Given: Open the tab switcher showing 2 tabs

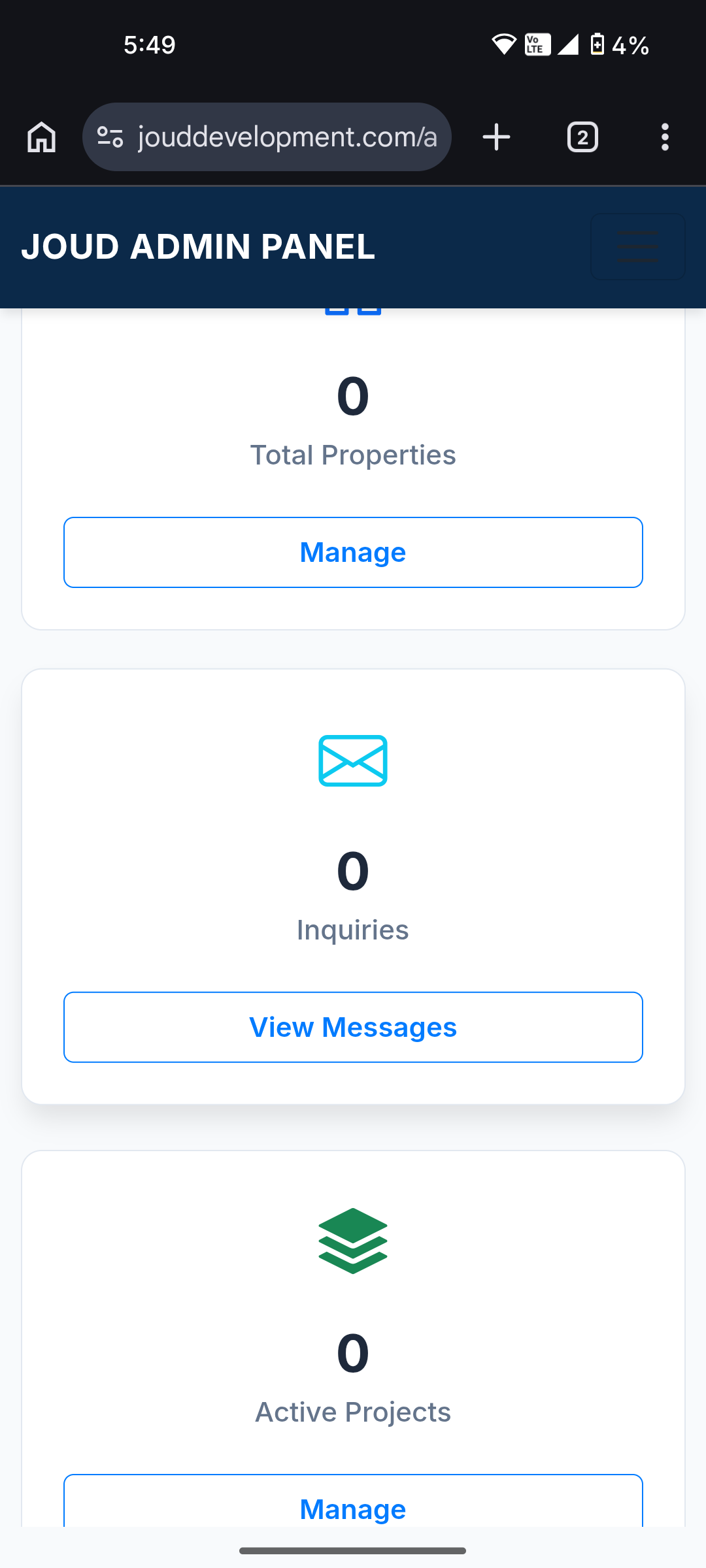Looking at the screenshot, I should click(x=582, y=137).
